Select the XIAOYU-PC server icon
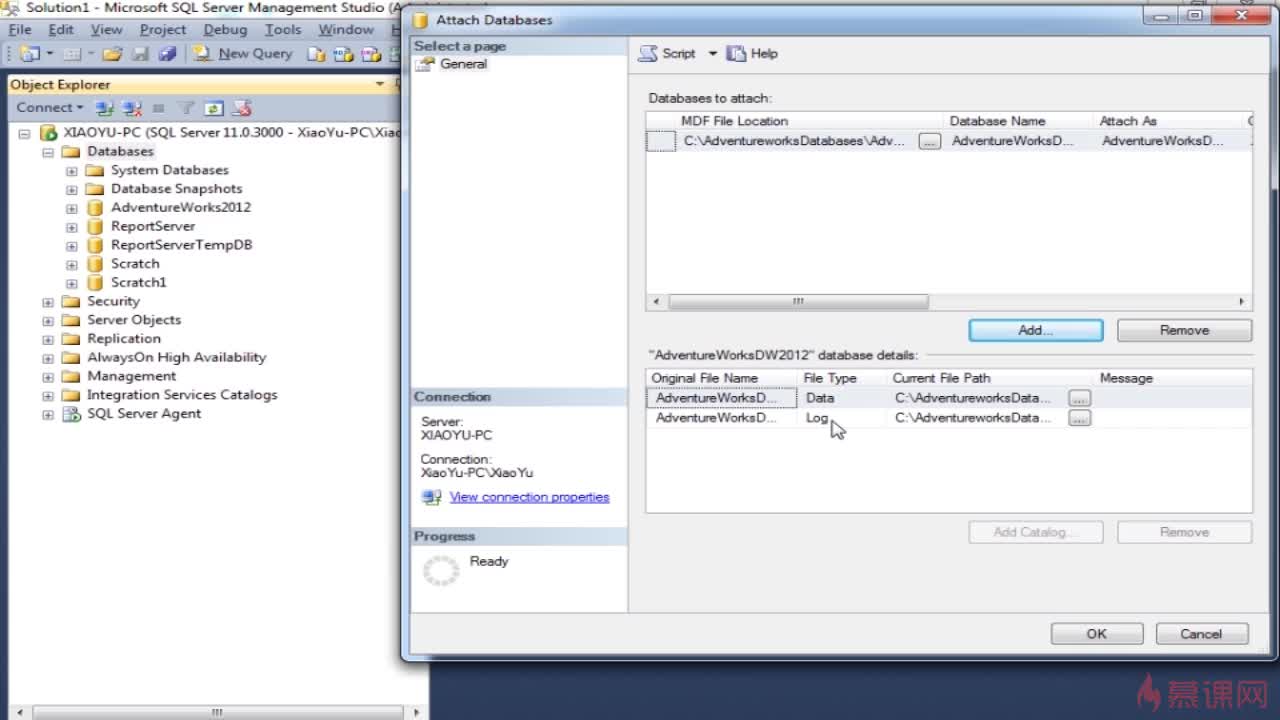This screenshot has width=1280, height=720. tap(48, 133)
